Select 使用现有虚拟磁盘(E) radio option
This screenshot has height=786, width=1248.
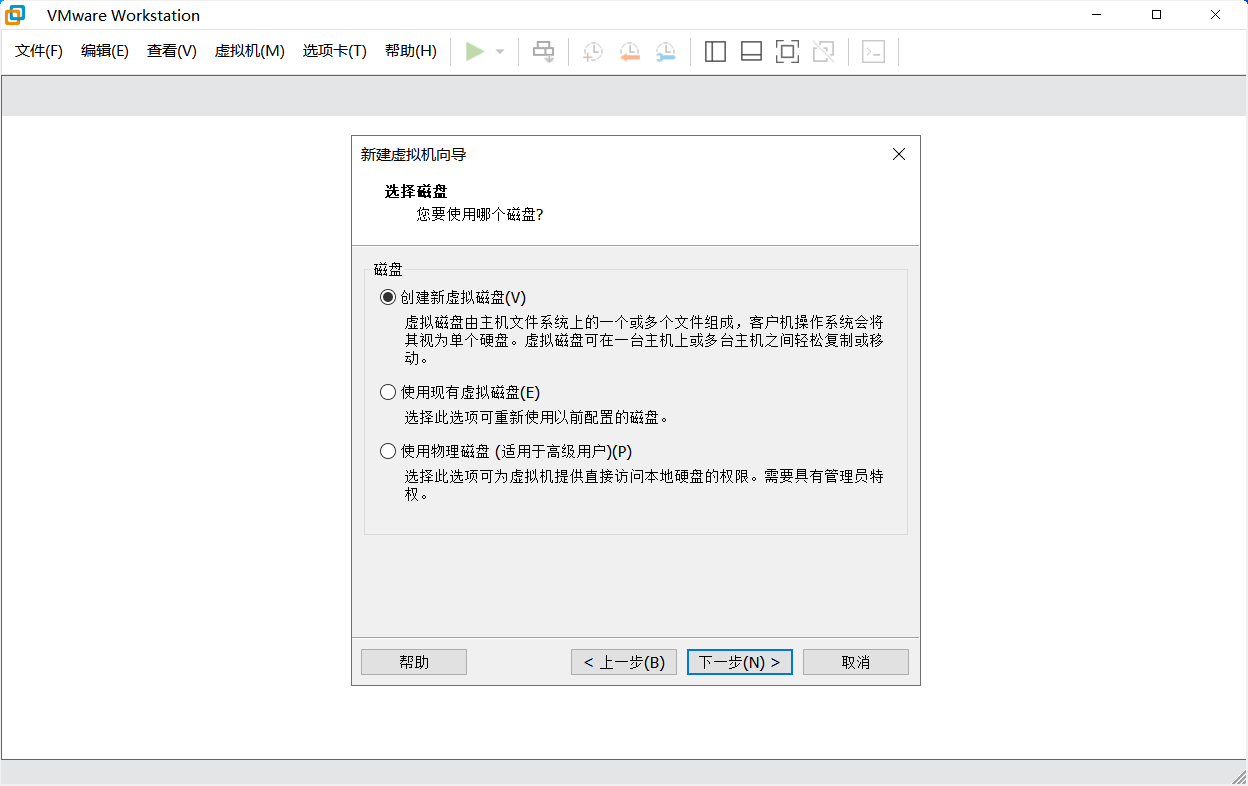coord(388,392)
